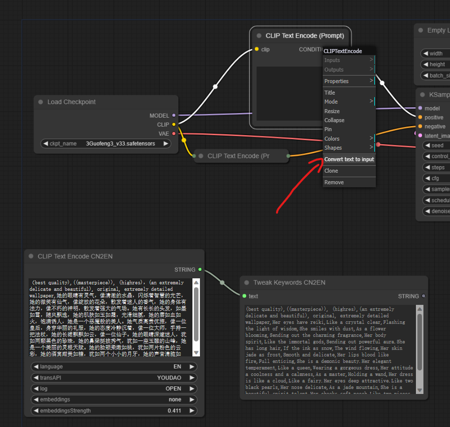Click the transAPI YOUDAO selector
This screenshot has height=427, width=450.
click(x=114, y=378)
